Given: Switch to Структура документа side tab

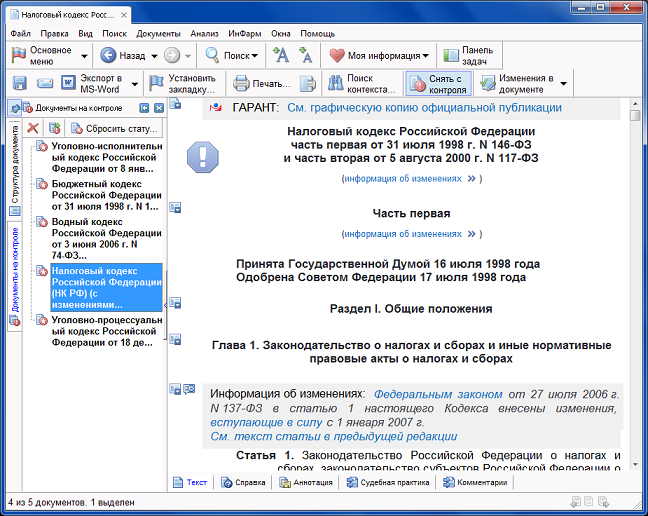Looking at the screenshot, I should coord(15,165).
